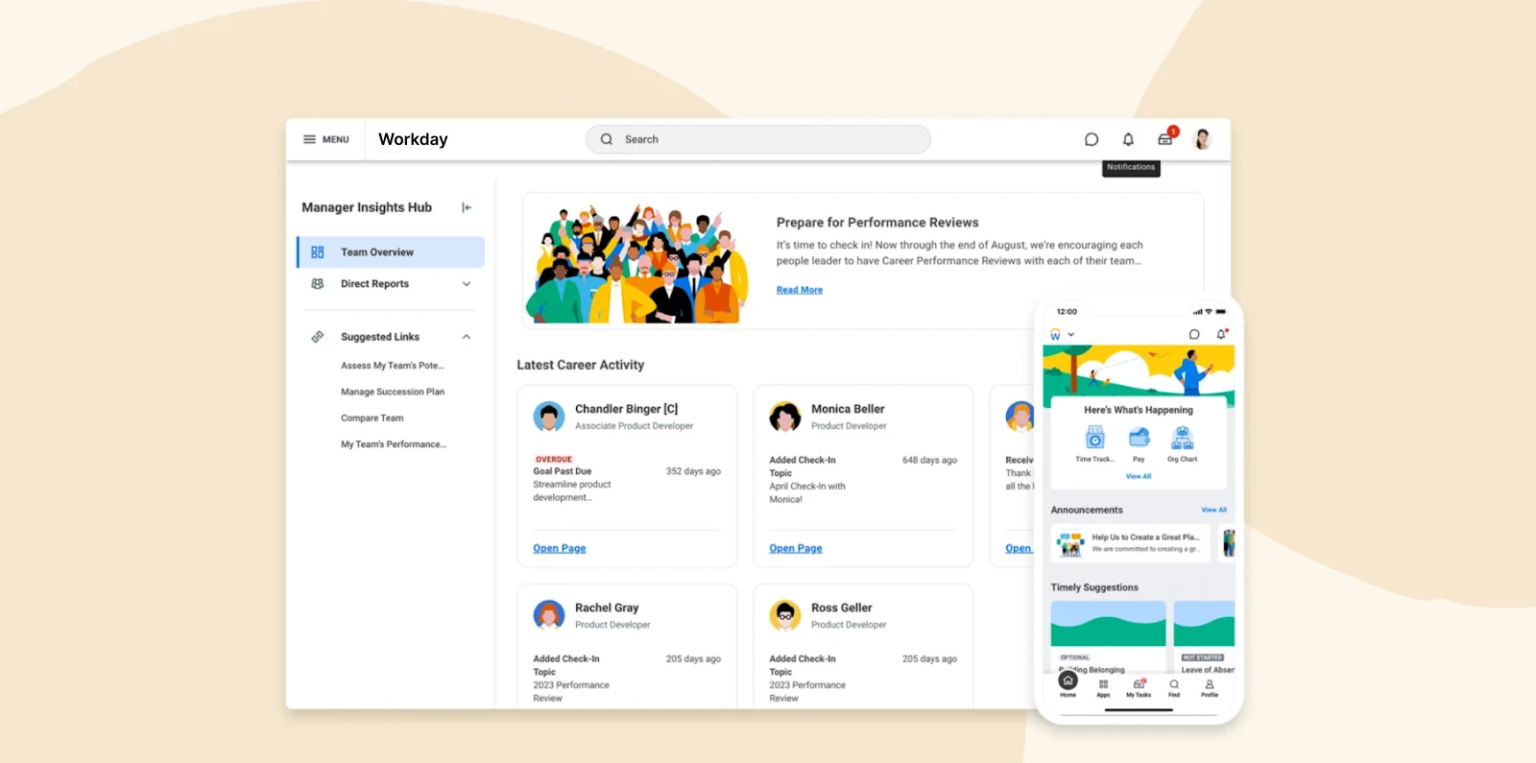This screenshot has height=763, width=1536.
Task: Open the hamburger MENU button
Action: 326,139
